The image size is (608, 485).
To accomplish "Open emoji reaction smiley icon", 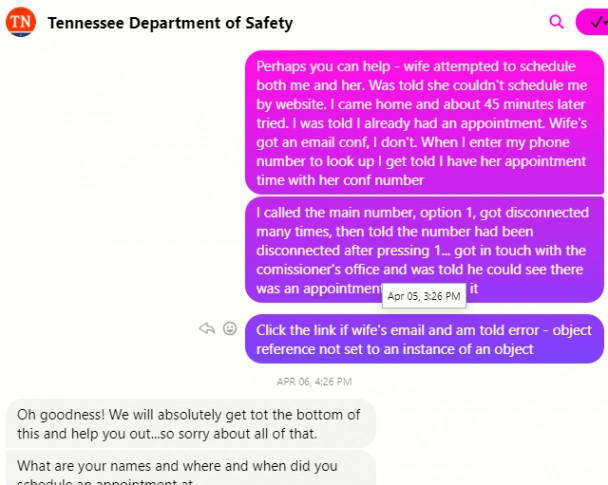I will (230, 328).
